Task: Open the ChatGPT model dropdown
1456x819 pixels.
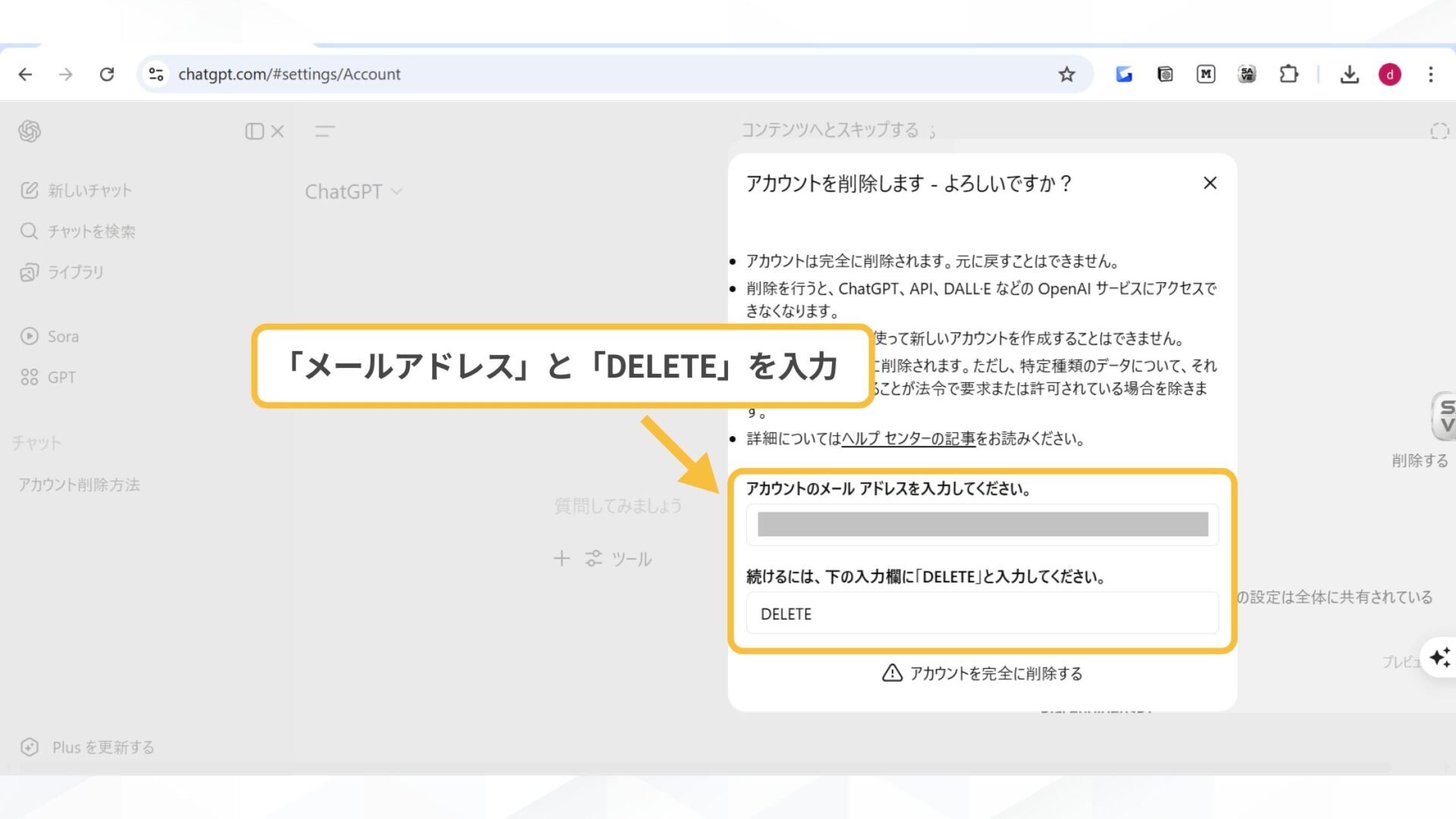Action: [355, 191]
